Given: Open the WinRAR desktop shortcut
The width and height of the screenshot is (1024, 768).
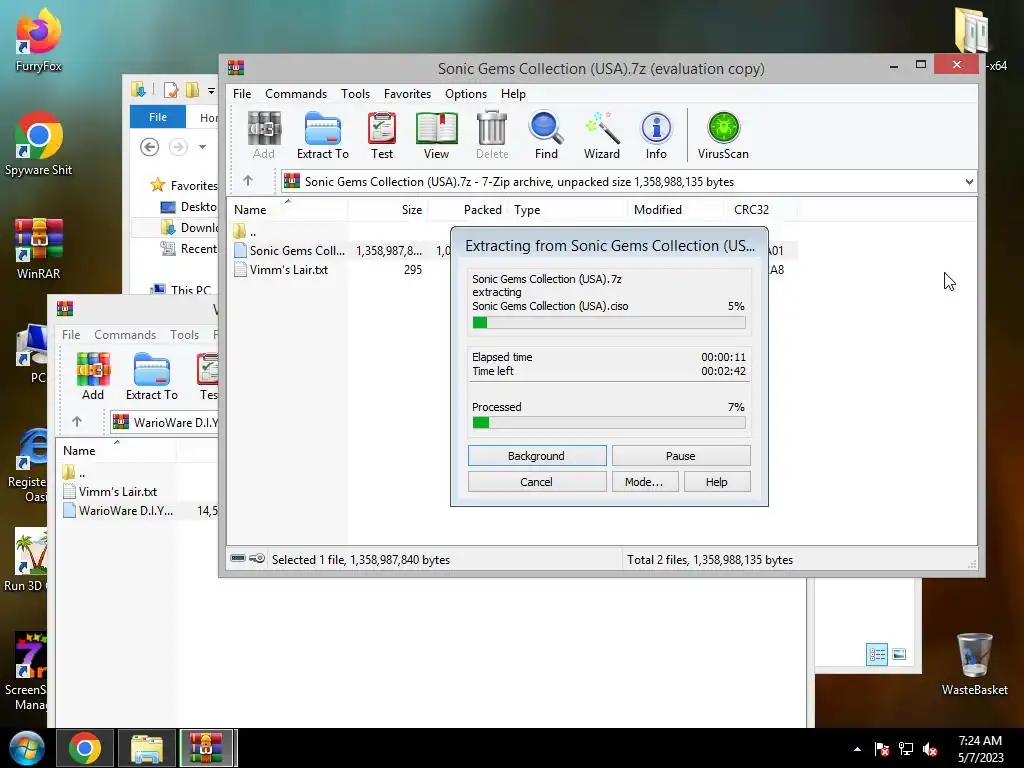Looking at the screenshot, I should coord(39,248).
